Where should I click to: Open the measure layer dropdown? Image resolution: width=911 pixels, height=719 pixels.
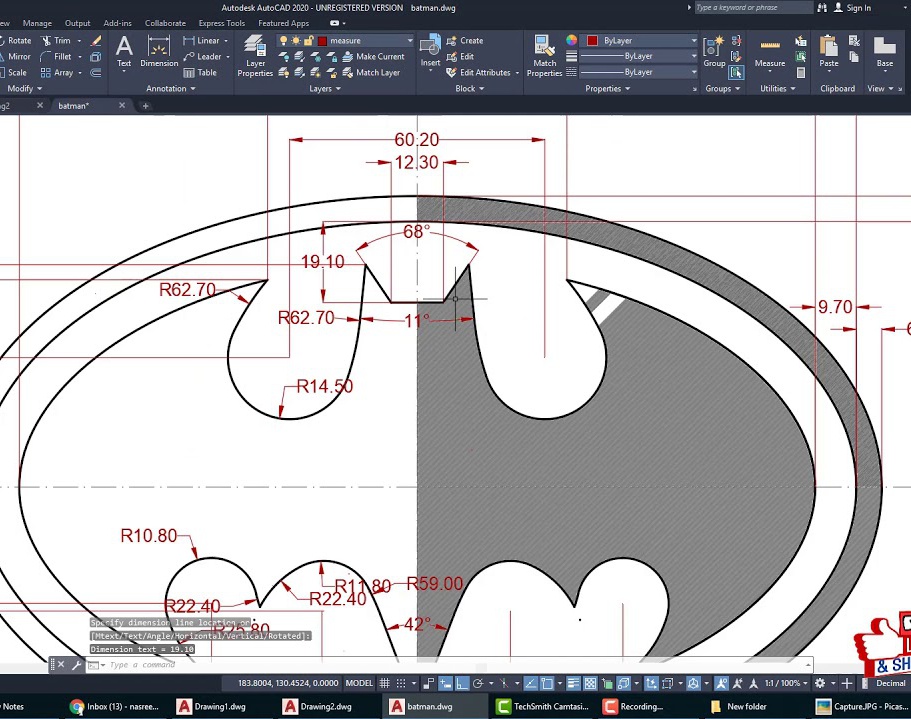point(409,41)
